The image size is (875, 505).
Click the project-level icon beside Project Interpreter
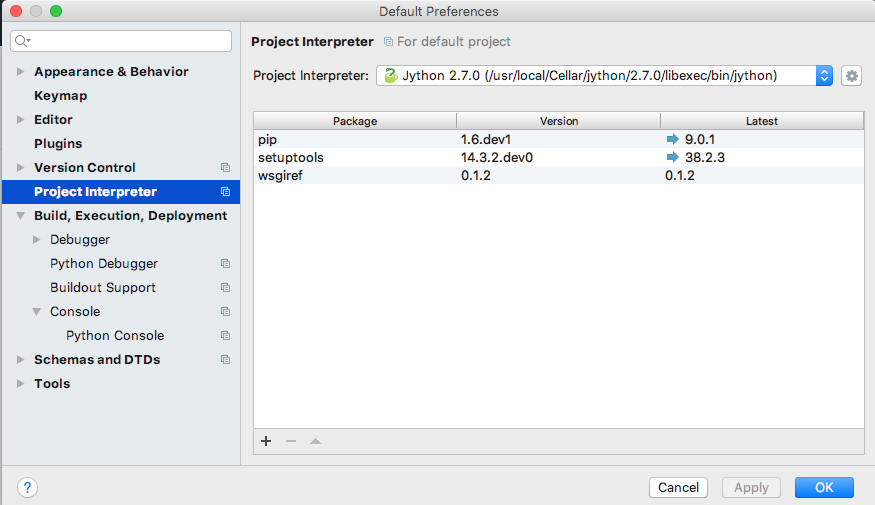(x=225, y=191)
